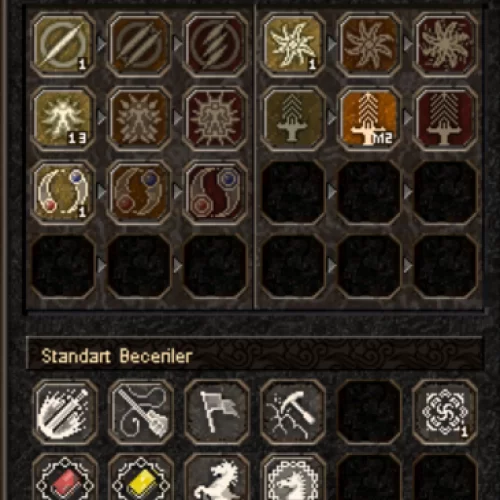Select the brown crescent orbs master skill
The image size is (500, 500).
(139, 192)
